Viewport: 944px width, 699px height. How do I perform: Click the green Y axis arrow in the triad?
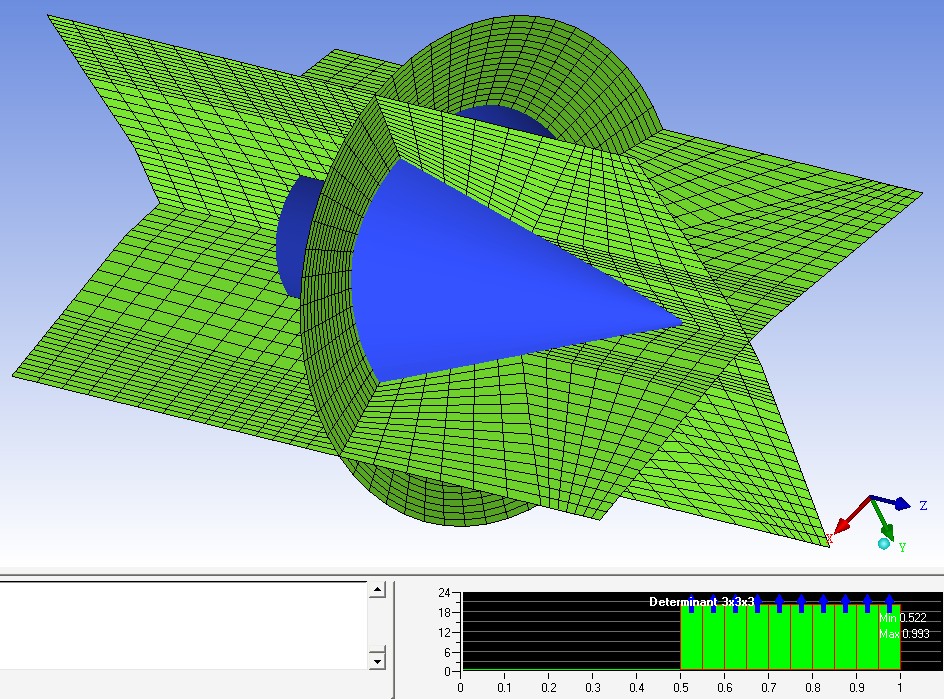point(887,522)
